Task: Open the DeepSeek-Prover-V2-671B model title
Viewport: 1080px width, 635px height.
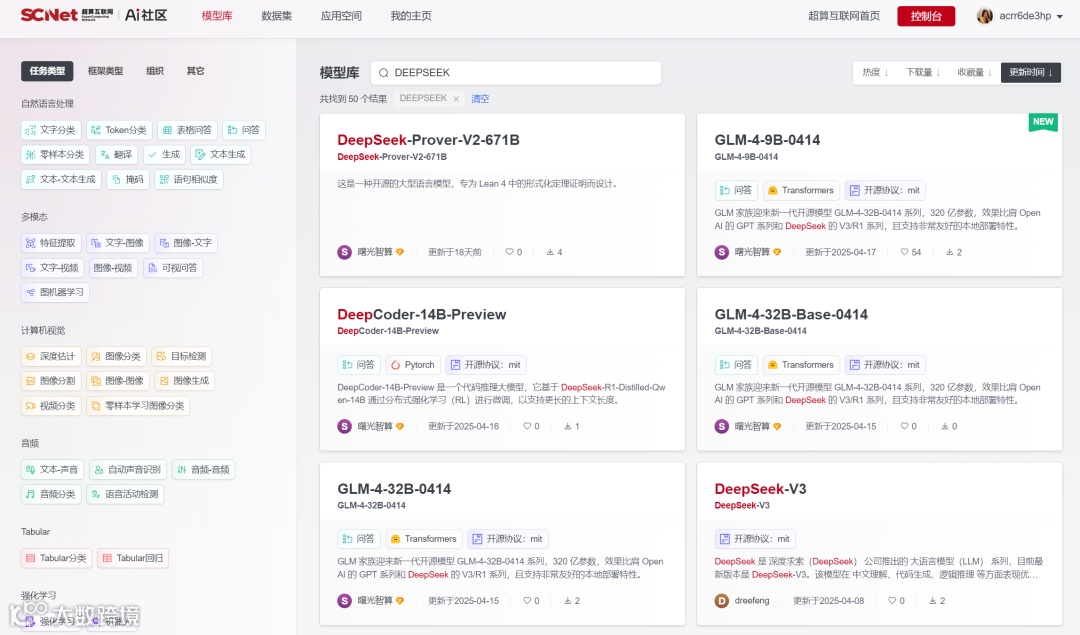Action: click(428, 140)
